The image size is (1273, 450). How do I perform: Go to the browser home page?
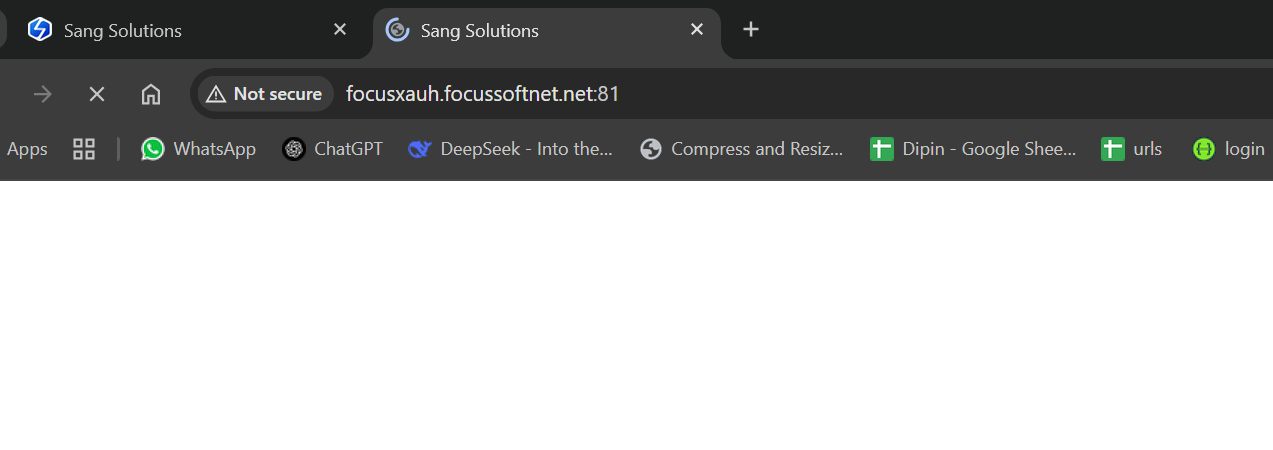click(x=151, y=94)
